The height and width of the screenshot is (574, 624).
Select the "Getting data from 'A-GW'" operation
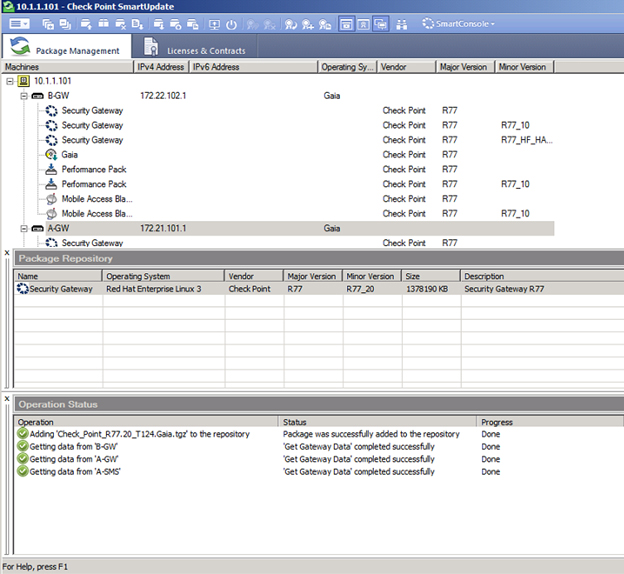point(319,459)
